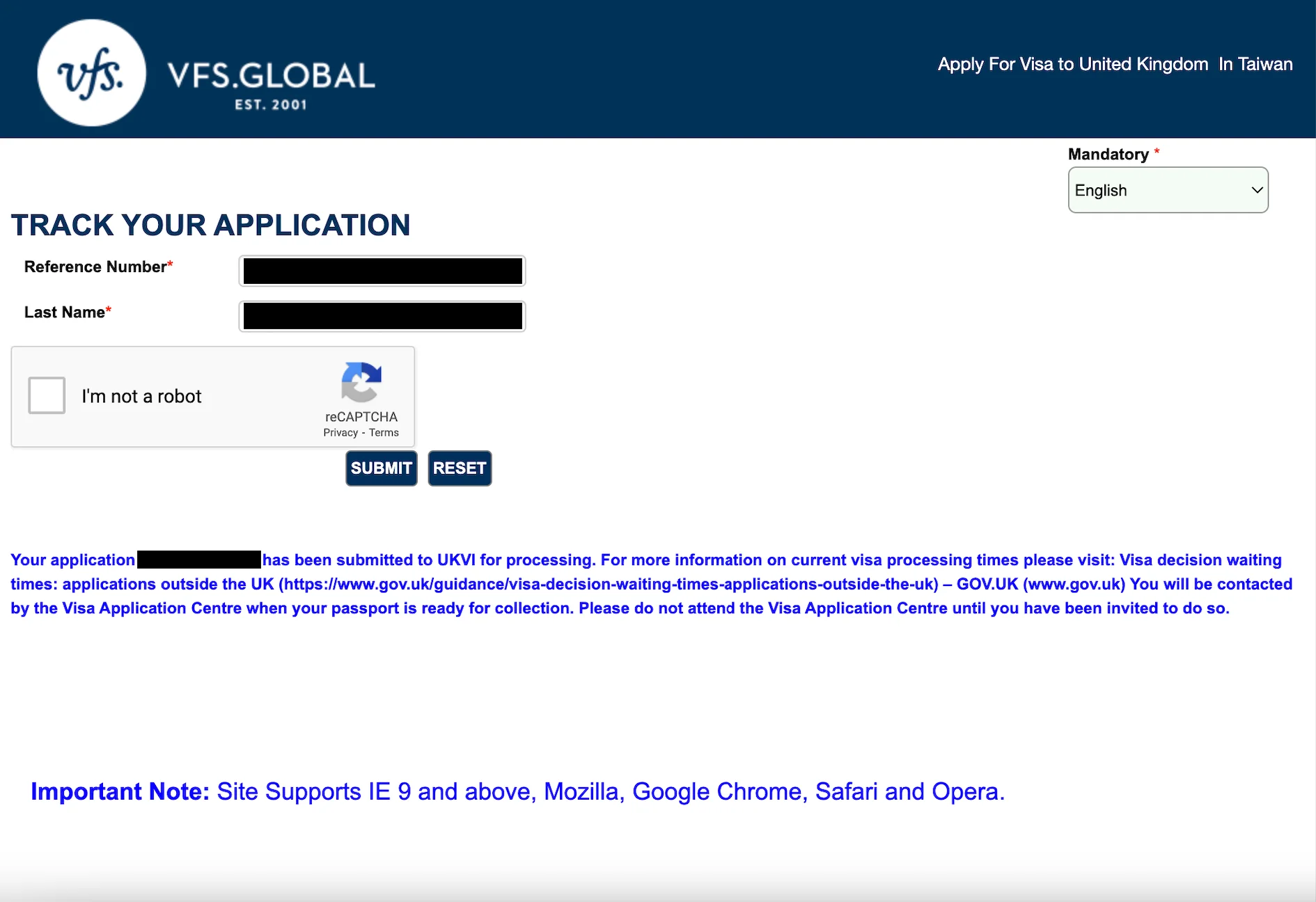Open the English language dropdown
1316x902 pixels.
pyautogui.click(x=1167, y=190)
